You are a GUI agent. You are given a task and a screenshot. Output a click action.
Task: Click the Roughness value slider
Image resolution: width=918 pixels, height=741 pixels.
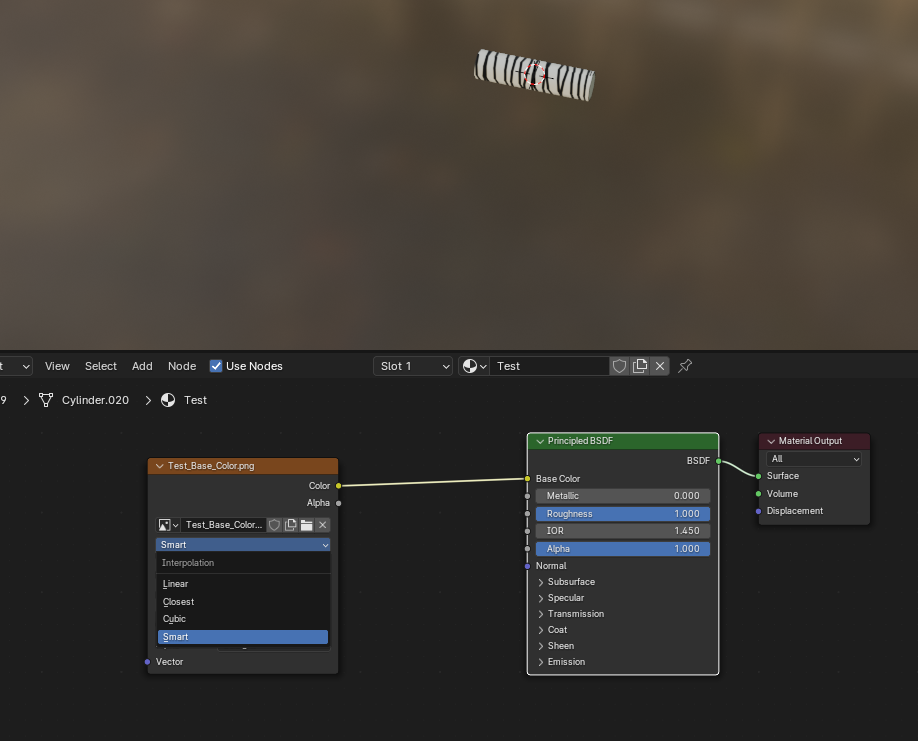(x=622, y=514)
